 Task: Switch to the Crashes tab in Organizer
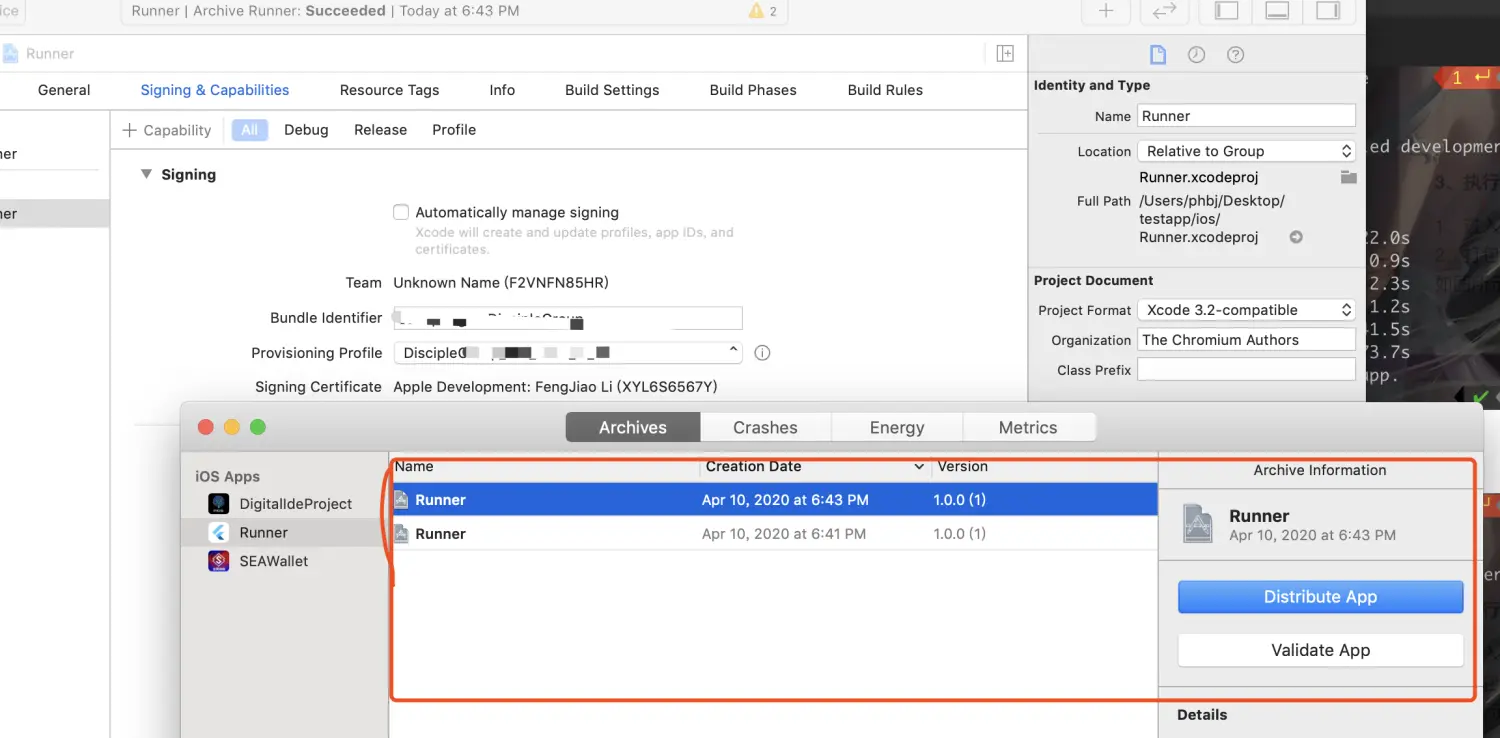[x=765, y=427]
